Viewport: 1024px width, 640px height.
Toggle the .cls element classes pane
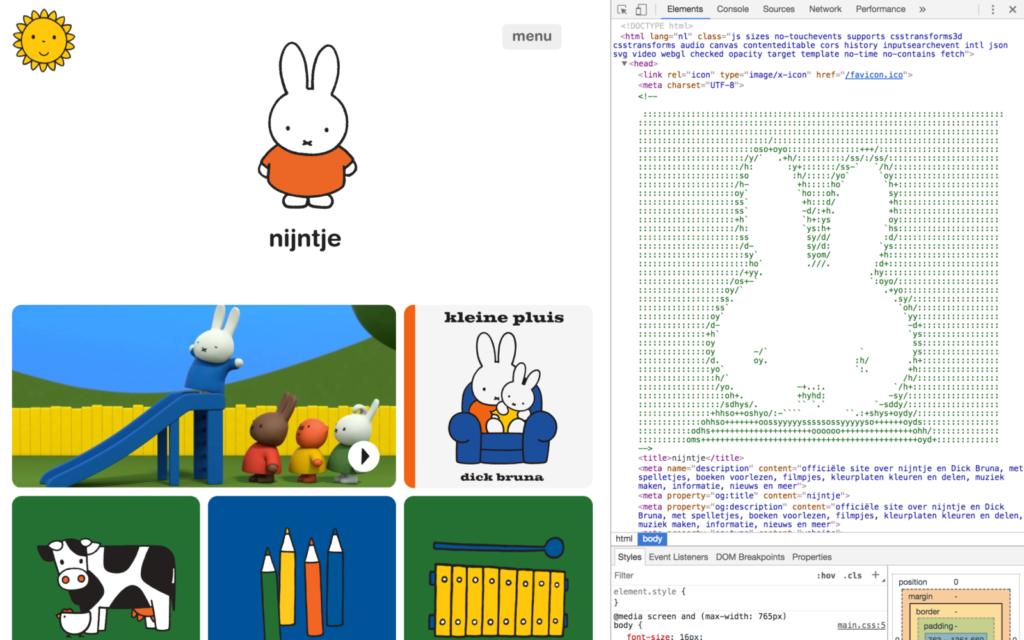(852, 575)
